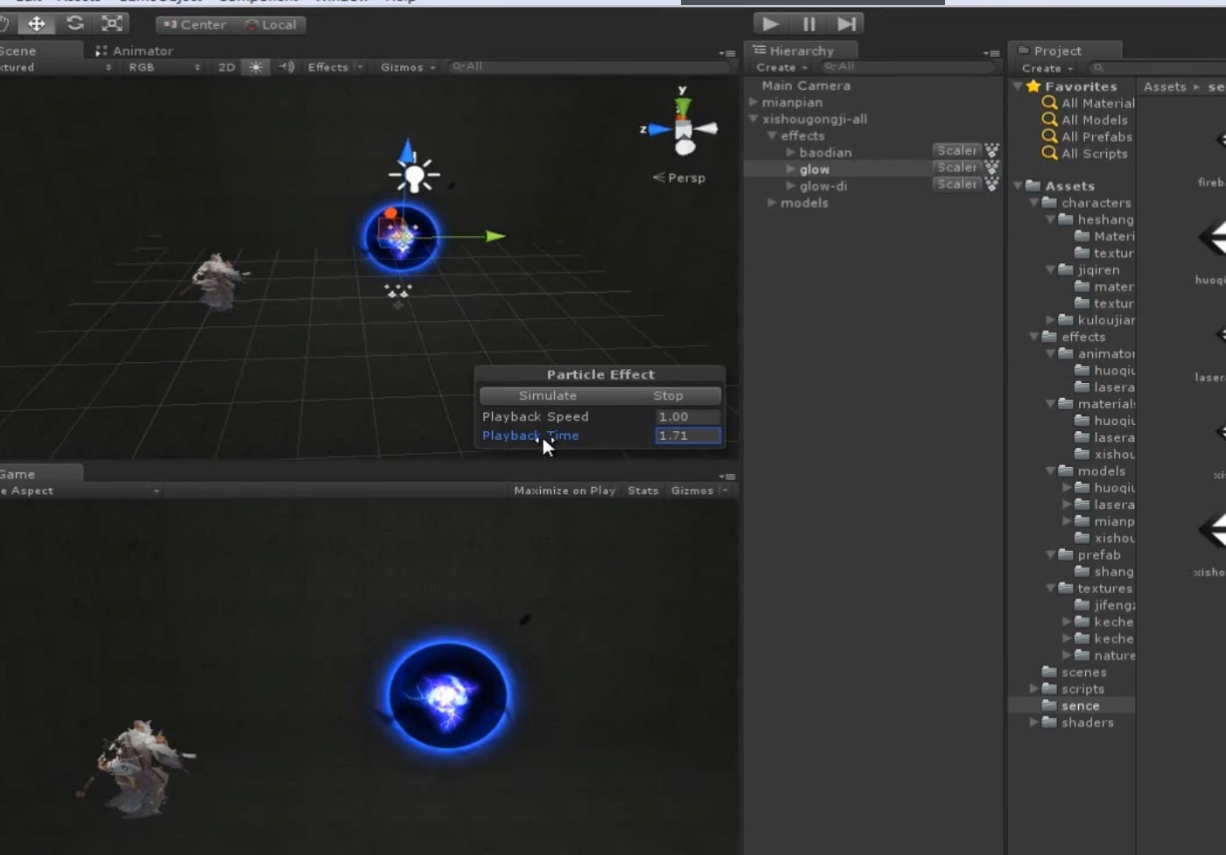Select the Scale transform tool

coord(112,23)
